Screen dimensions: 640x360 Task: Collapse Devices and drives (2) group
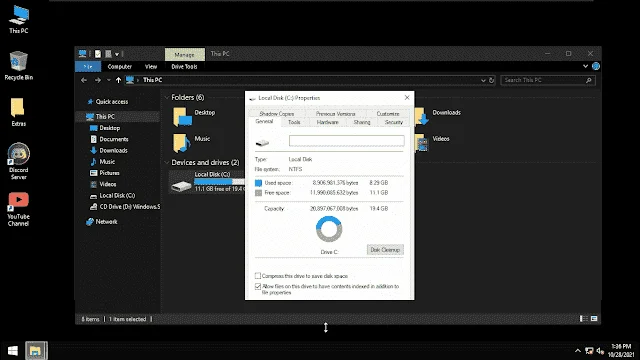click(x=167, y=163)
